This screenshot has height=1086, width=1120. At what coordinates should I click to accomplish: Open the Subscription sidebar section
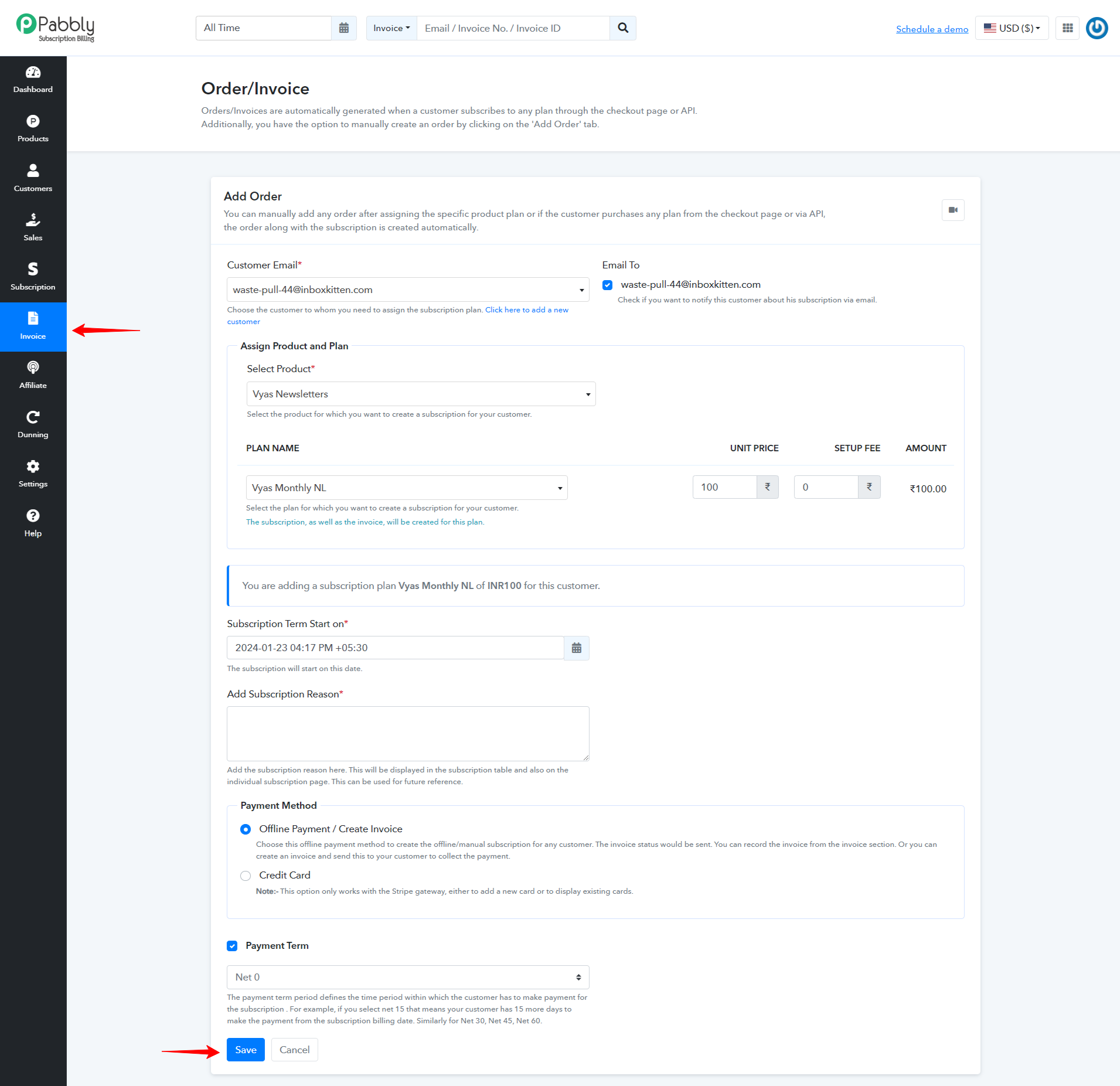coord(33,277)
